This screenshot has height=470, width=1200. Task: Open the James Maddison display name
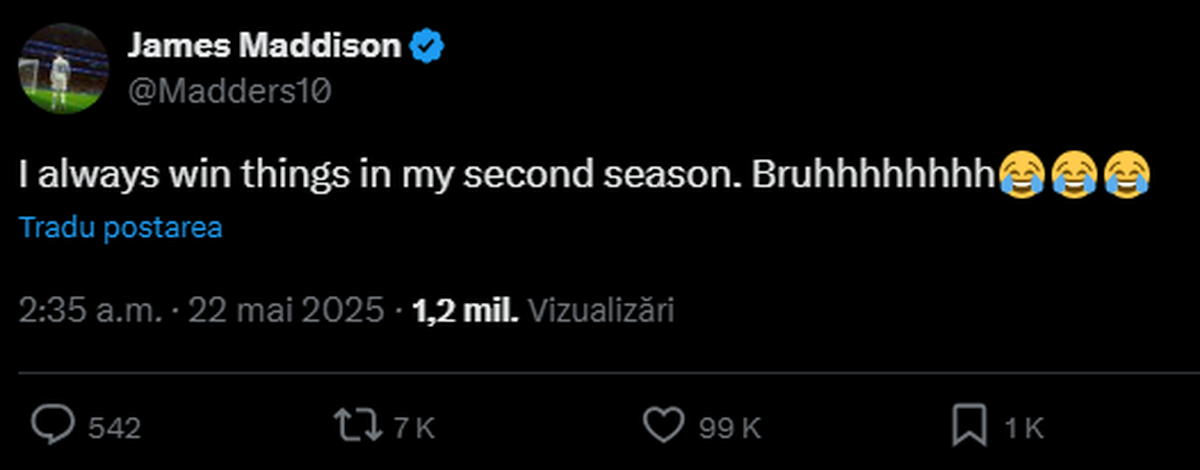click(265, 46)
